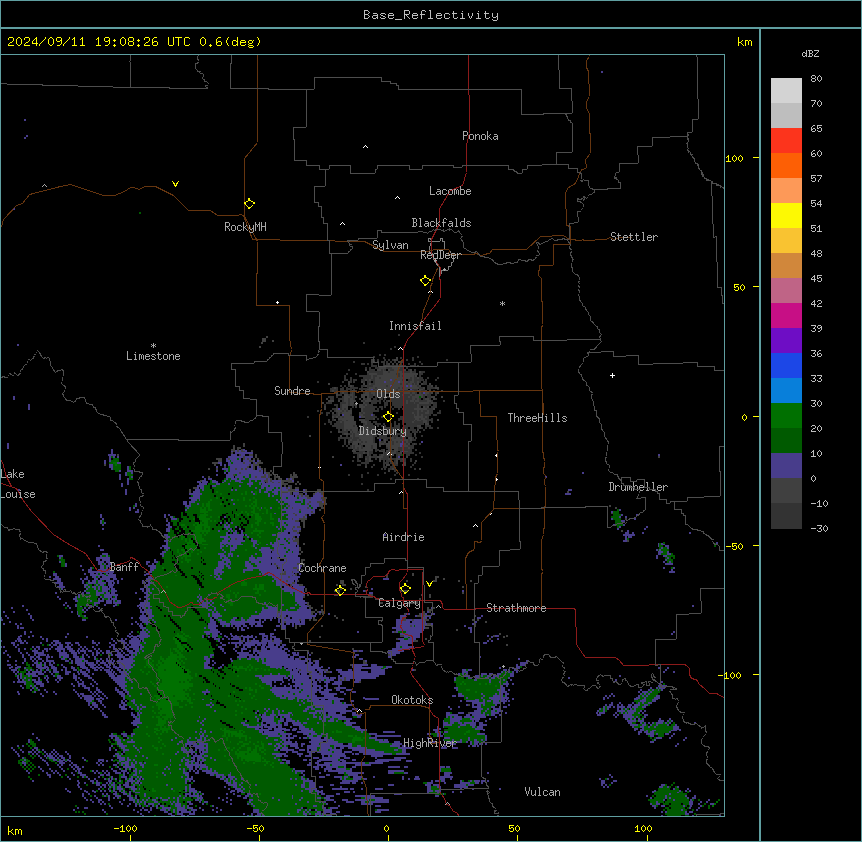Click the ThreeHills town label
862x842 pixels.
pos(537,418)
